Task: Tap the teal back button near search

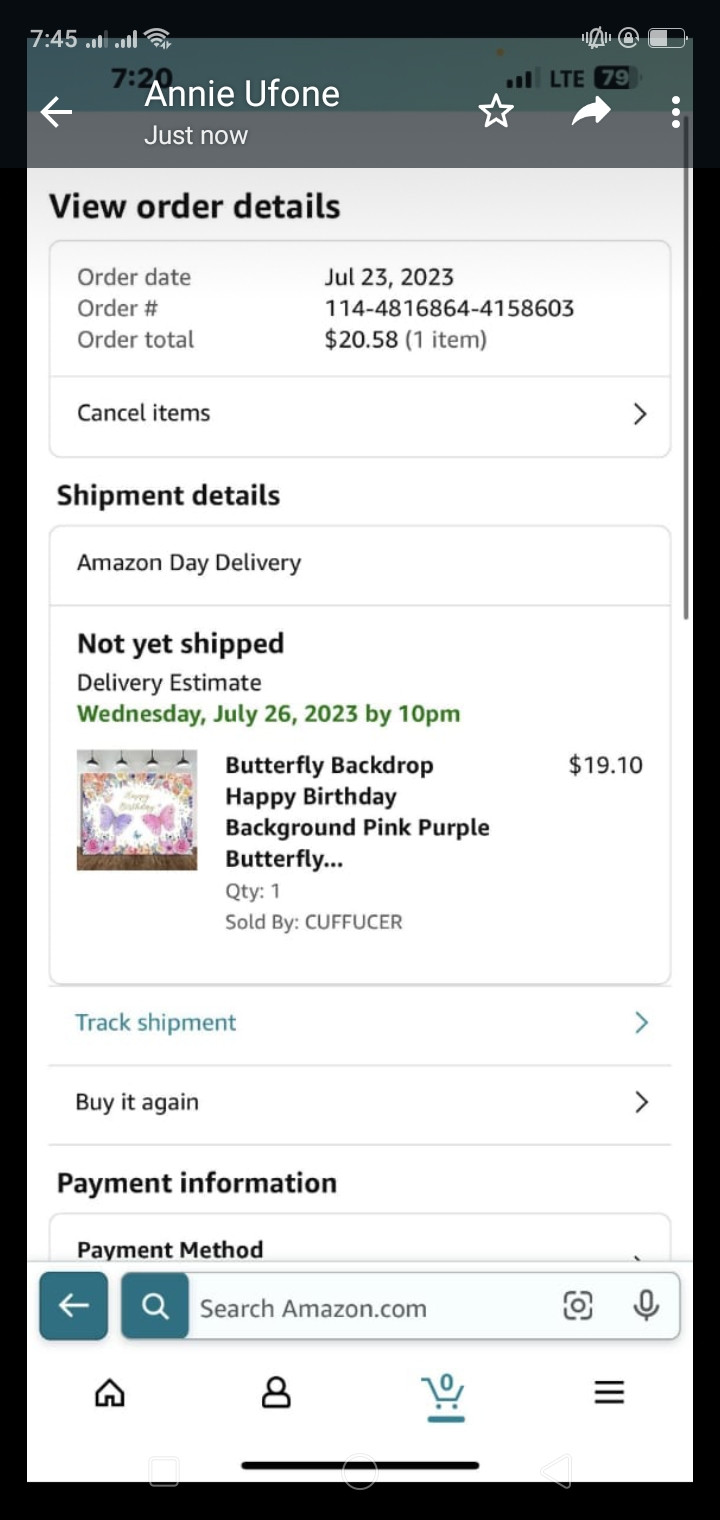Action: 74,1306
